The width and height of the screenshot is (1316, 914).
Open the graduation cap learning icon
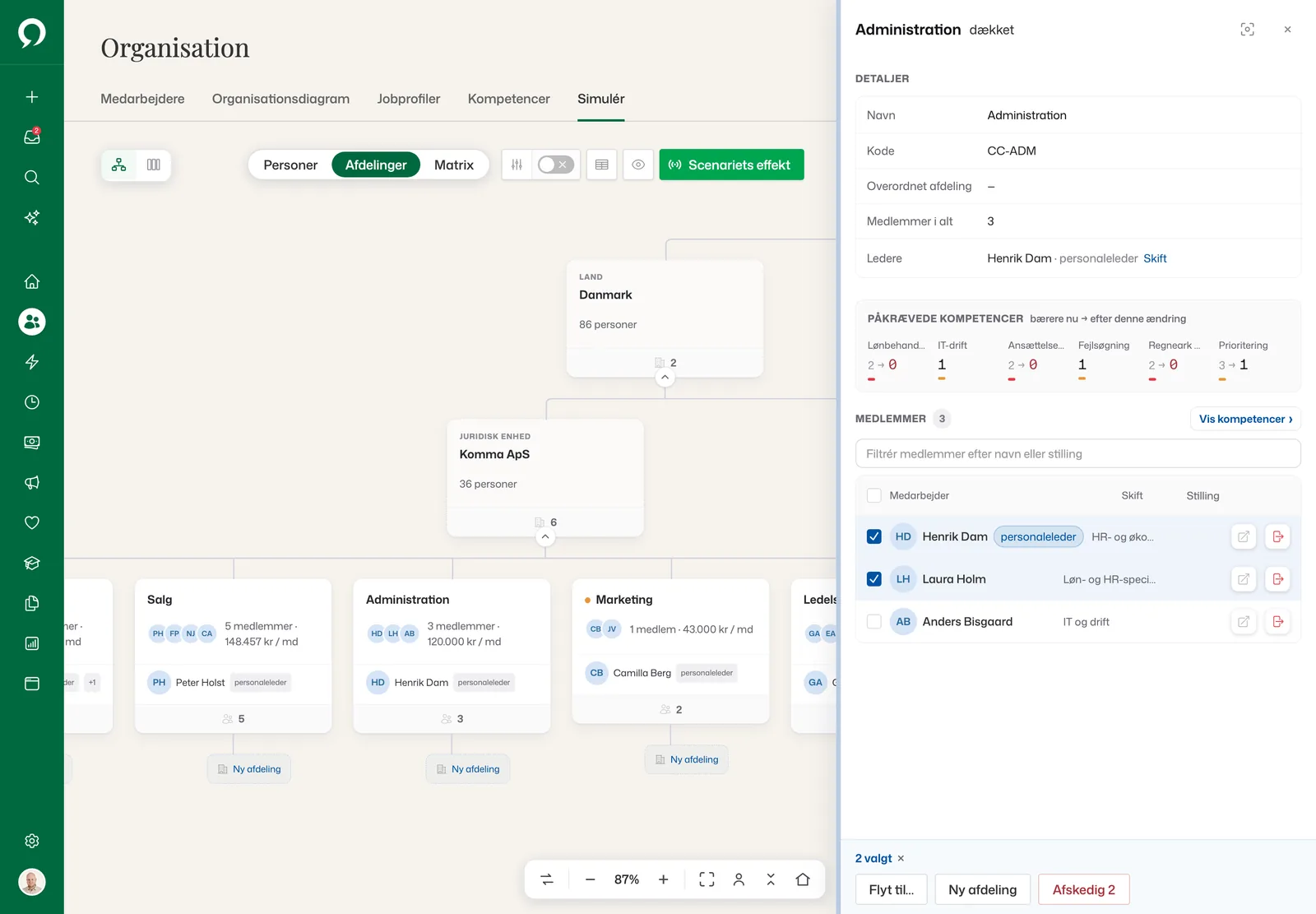coord(32,564)
